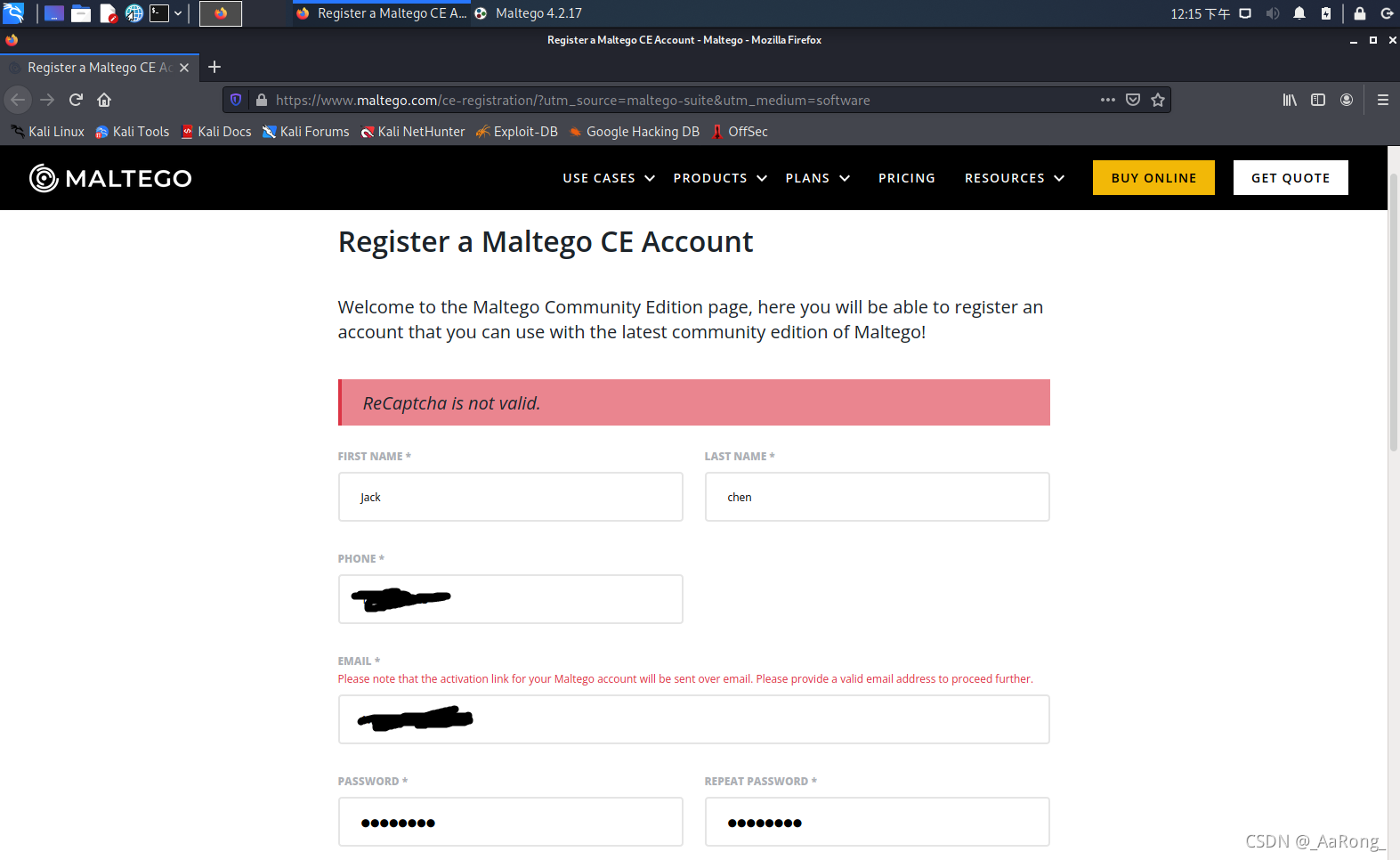Click the Repeat Password field

pyautogui.click(x=878, y=822)
